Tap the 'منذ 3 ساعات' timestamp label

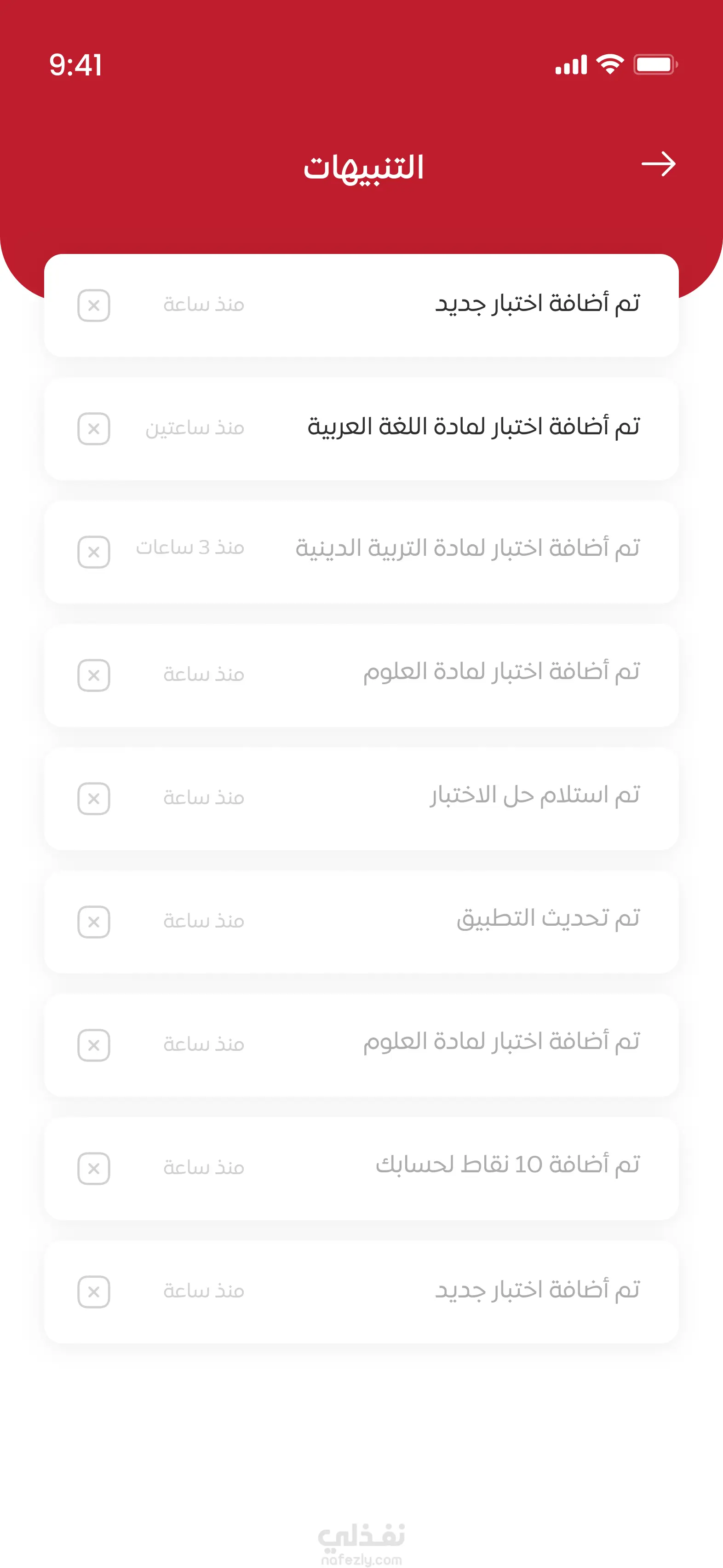point(190,548)
